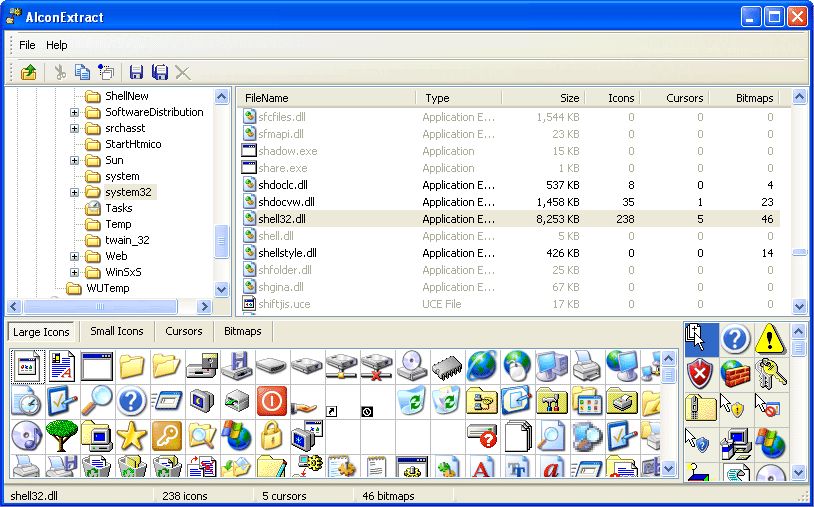The width and height of the screenshot is (814, 507).
Task: Click the Copy toolbar icon
Action: 82,72
